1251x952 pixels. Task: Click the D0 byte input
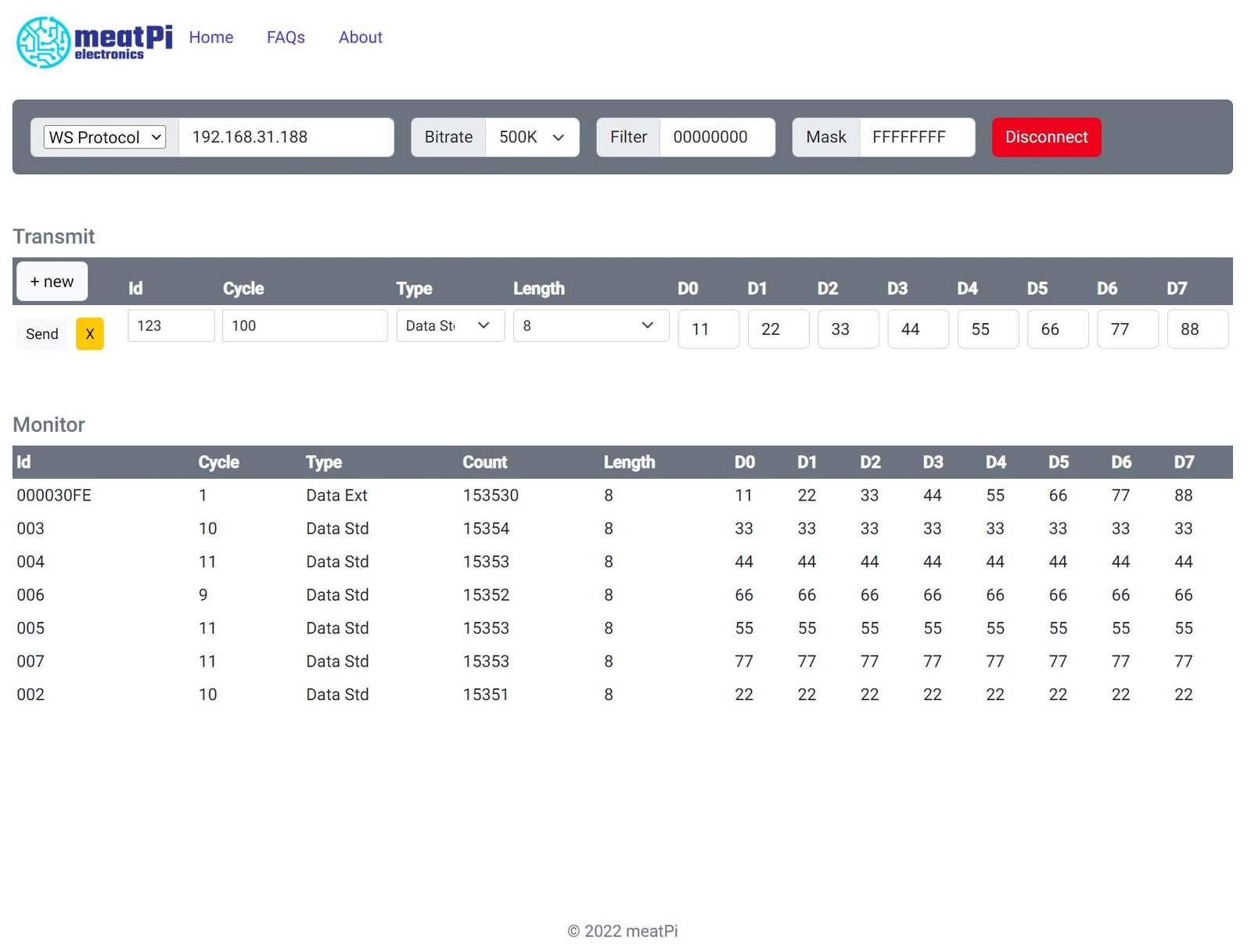(708, 329)
